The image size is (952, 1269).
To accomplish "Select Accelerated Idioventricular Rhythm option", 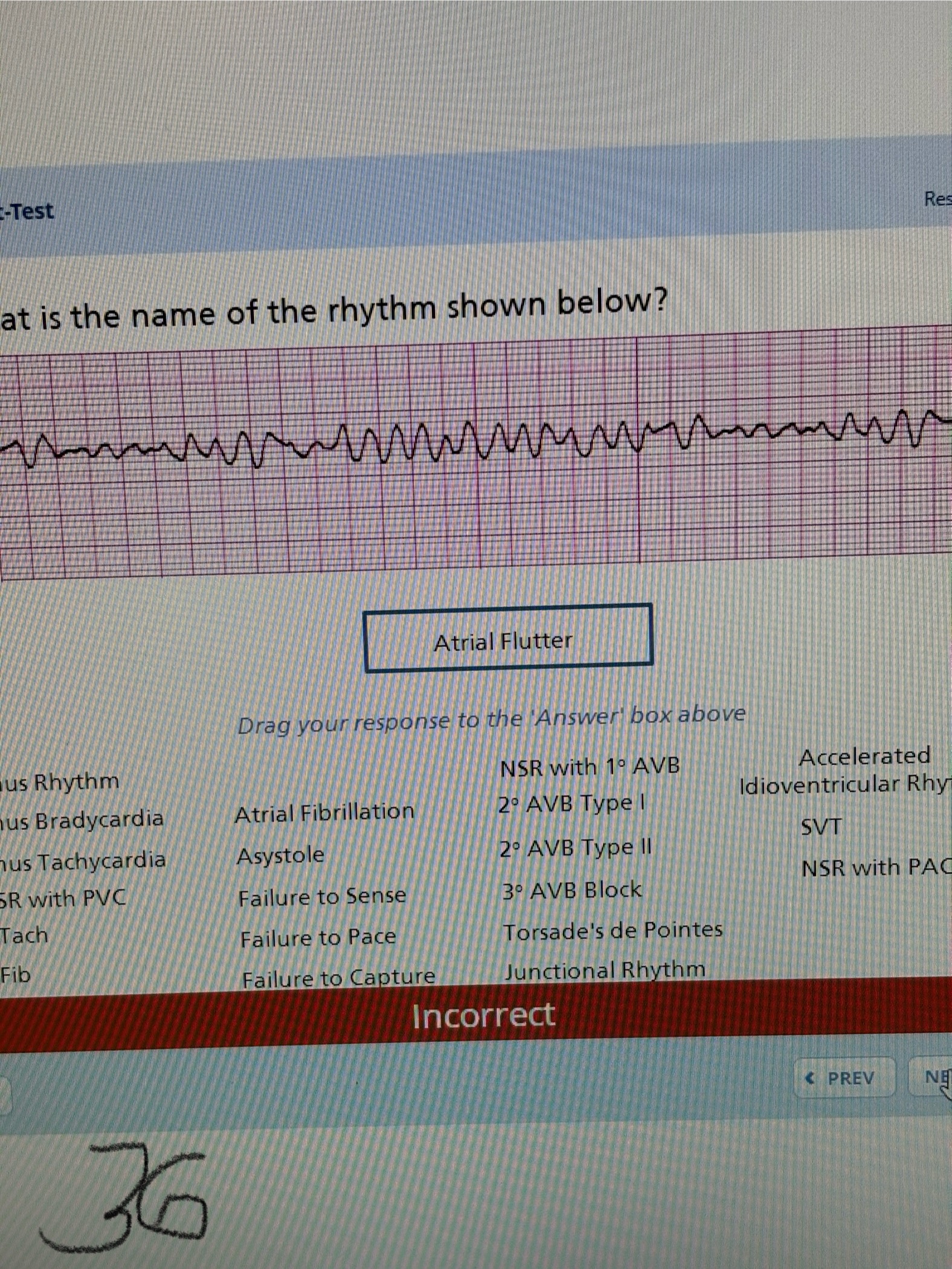I will click(846, 770).
